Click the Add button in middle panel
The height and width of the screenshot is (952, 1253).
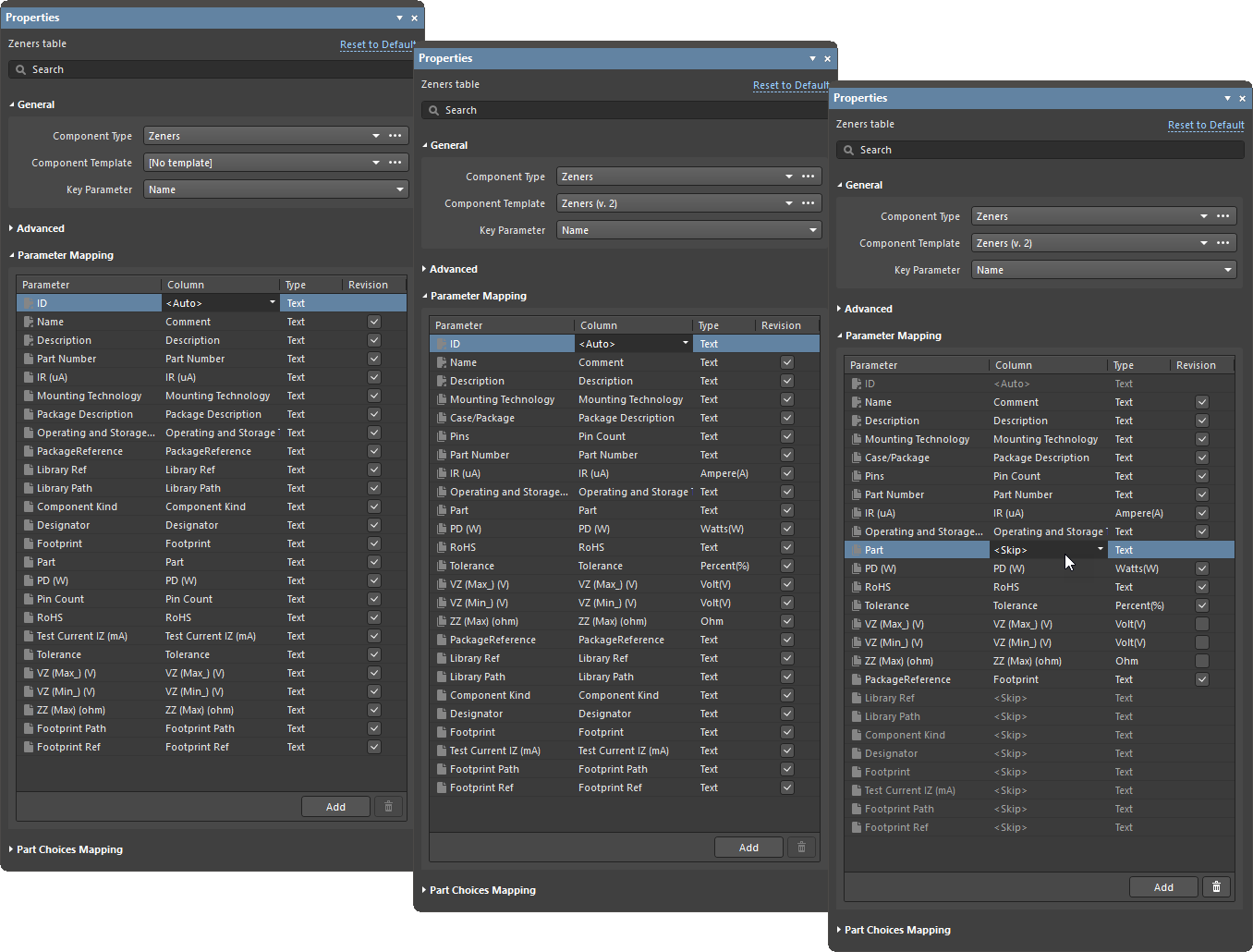(748, 848)
